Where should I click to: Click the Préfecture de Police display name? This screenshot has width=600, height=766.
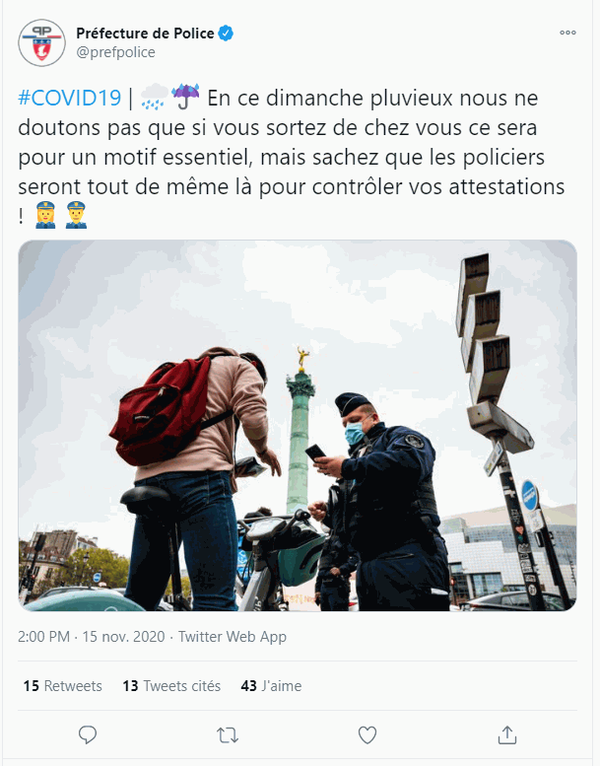[145, 33]
